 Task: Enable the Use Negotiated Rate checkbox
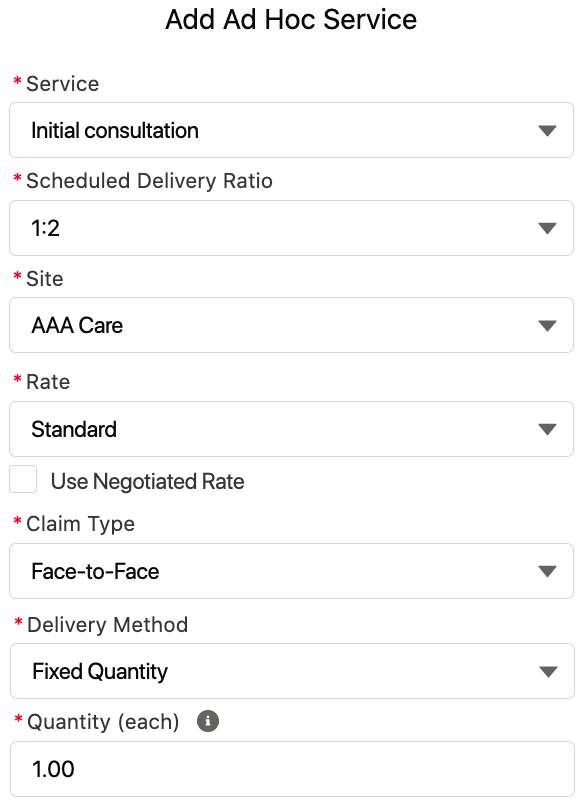(x=23, y=480)
